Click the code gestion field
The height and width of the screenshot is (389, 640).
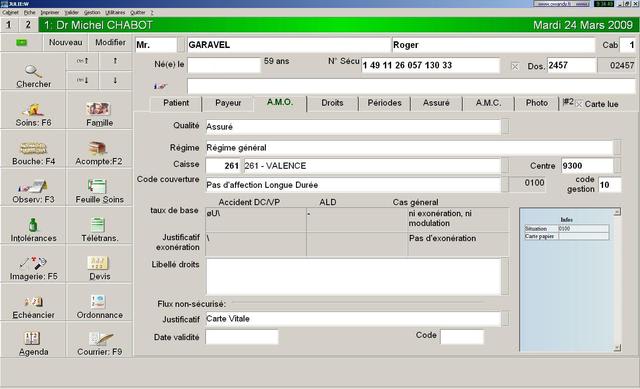[x=610, y=185]
